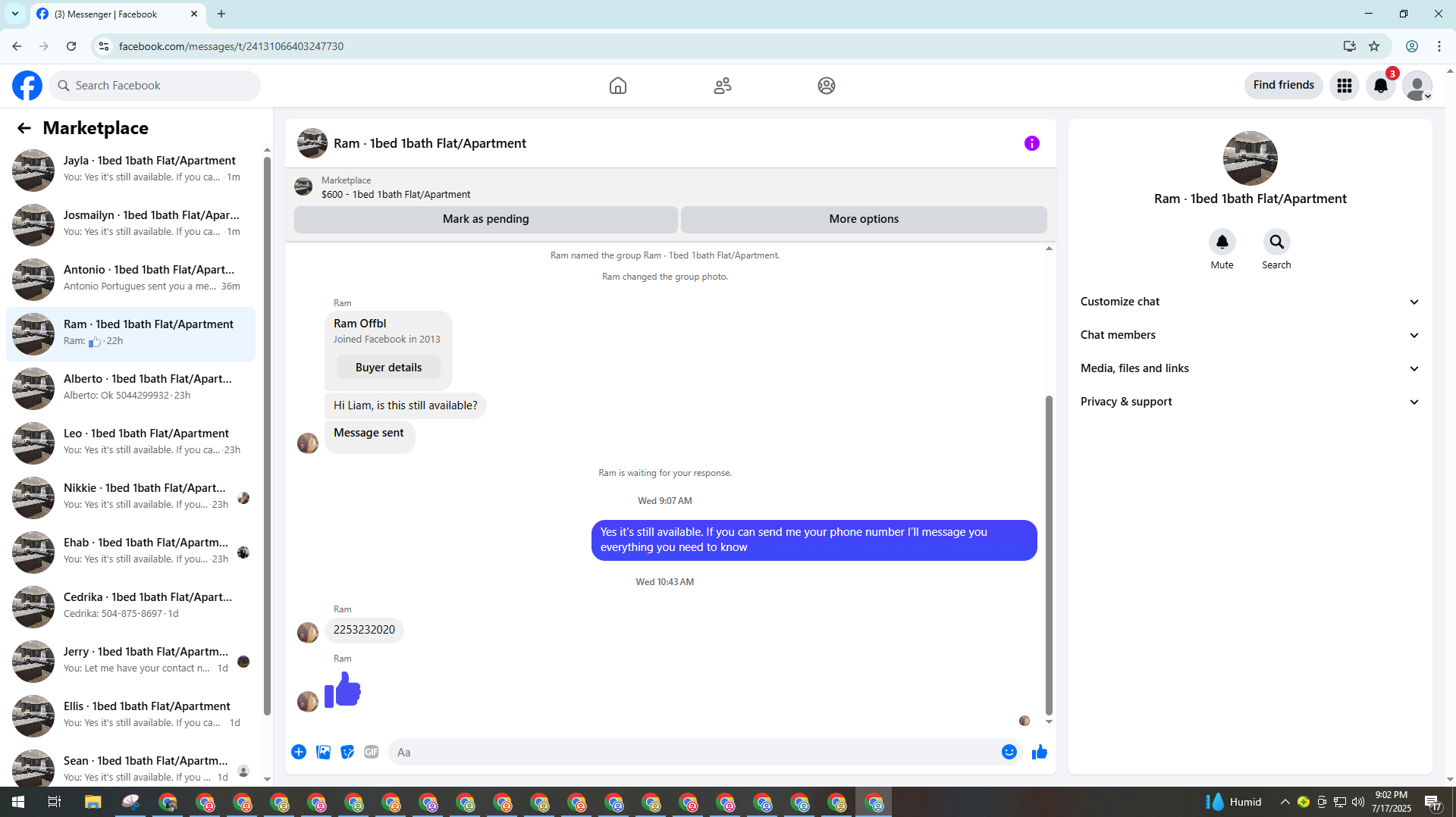Viewport: 1456px width, 817px height.
Task: Choose a GIF from the composer
Action: [x=372, y=752]
